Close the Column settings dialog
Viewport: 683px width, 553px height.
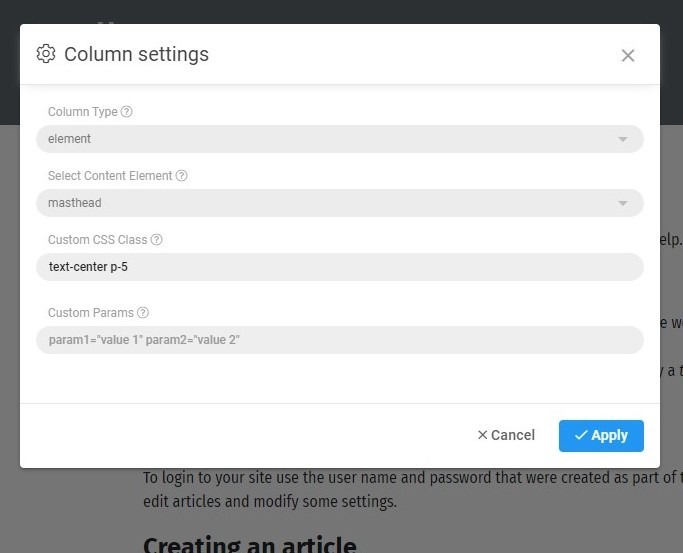point(628,55)
